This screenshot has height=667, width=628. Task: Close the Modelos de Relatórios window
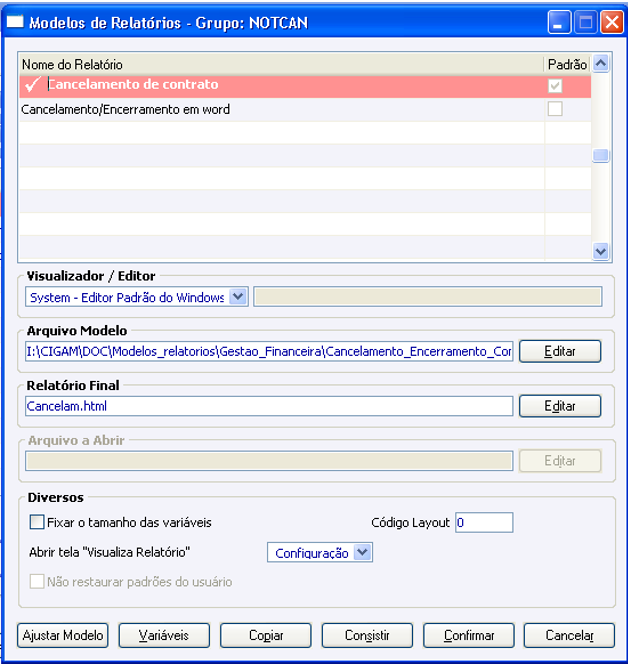tap(612, 22)
